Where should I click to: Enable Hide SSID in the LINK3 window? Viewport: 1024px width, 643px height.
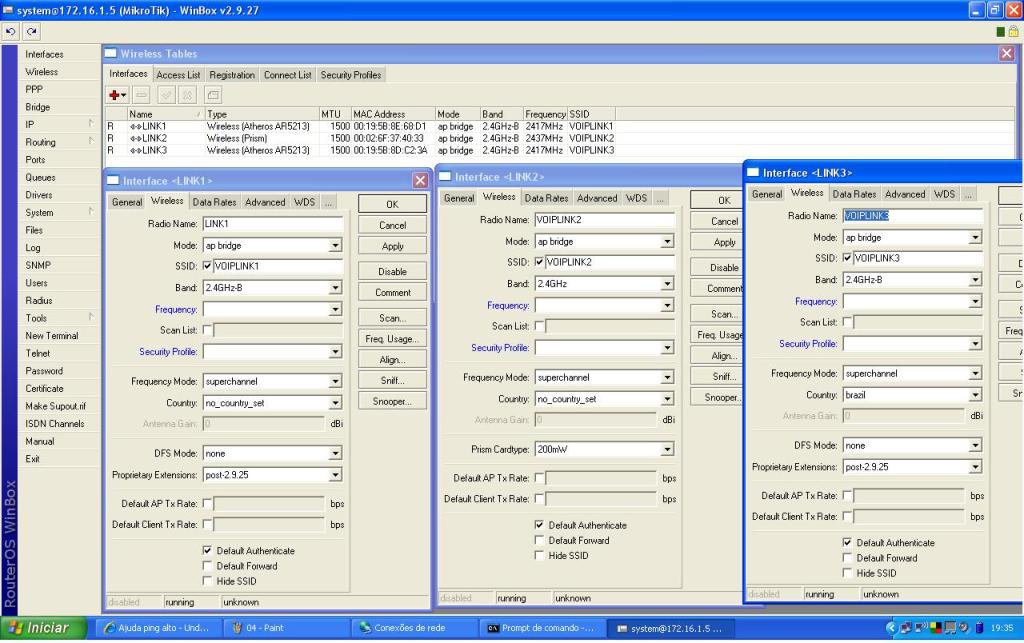(x=848, y=573)
